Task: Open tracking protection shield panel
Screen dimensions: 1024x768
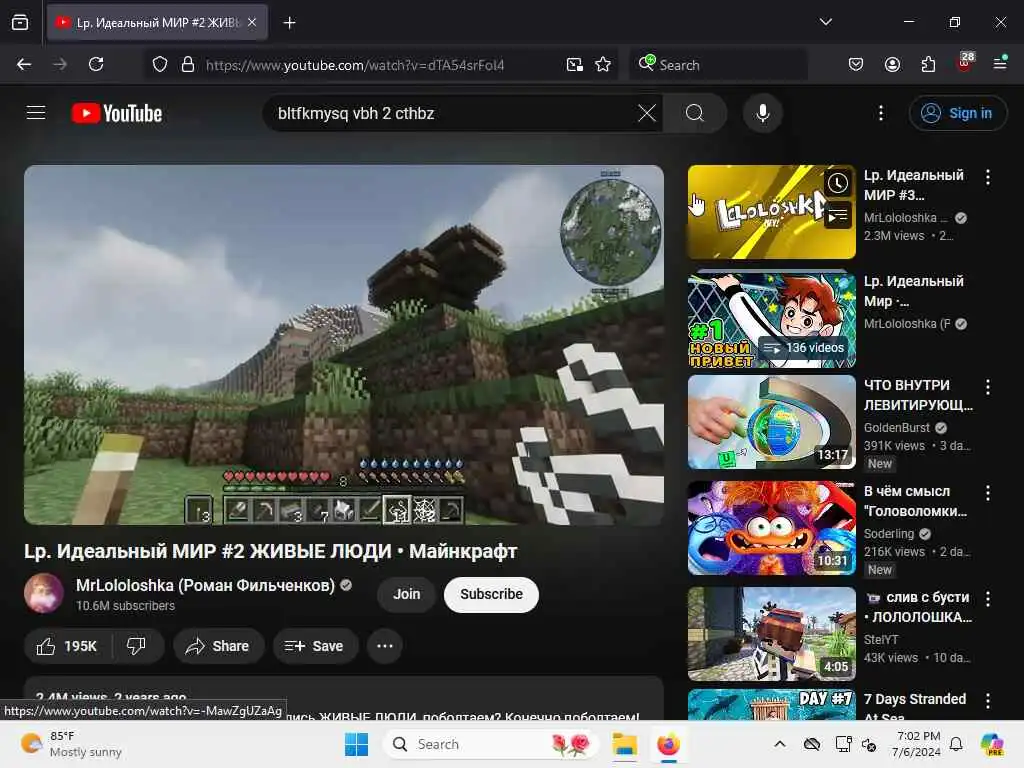Action: 160,65
